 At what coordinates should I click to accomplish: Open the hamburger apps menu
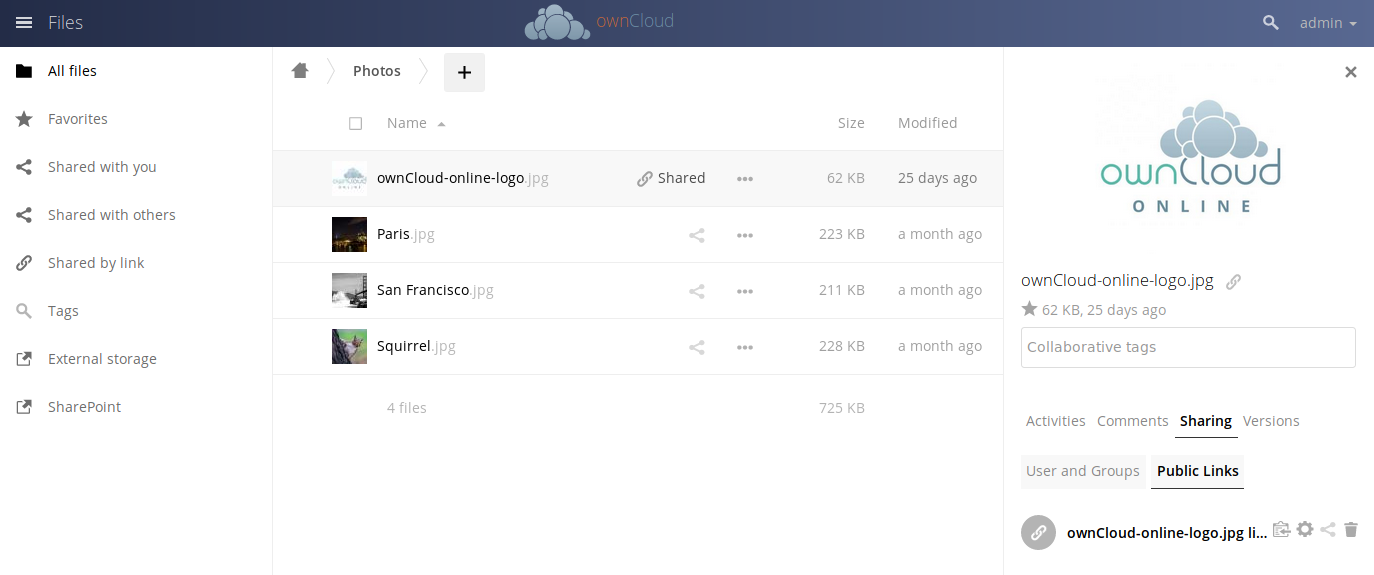pyautogui.click(x=25, y=22)
